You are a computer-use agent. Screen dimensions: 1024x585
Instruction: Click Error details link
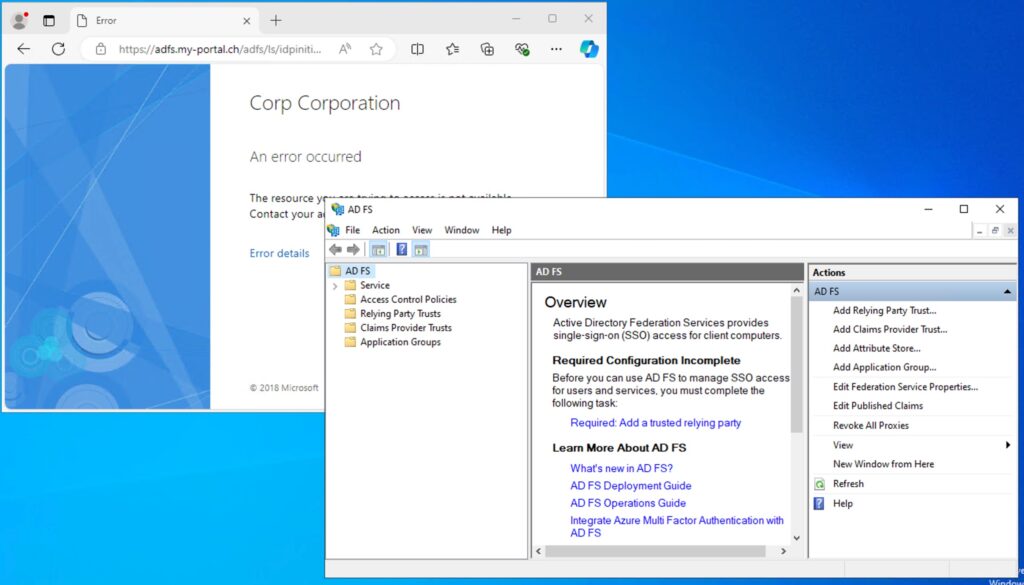(279, 254)
